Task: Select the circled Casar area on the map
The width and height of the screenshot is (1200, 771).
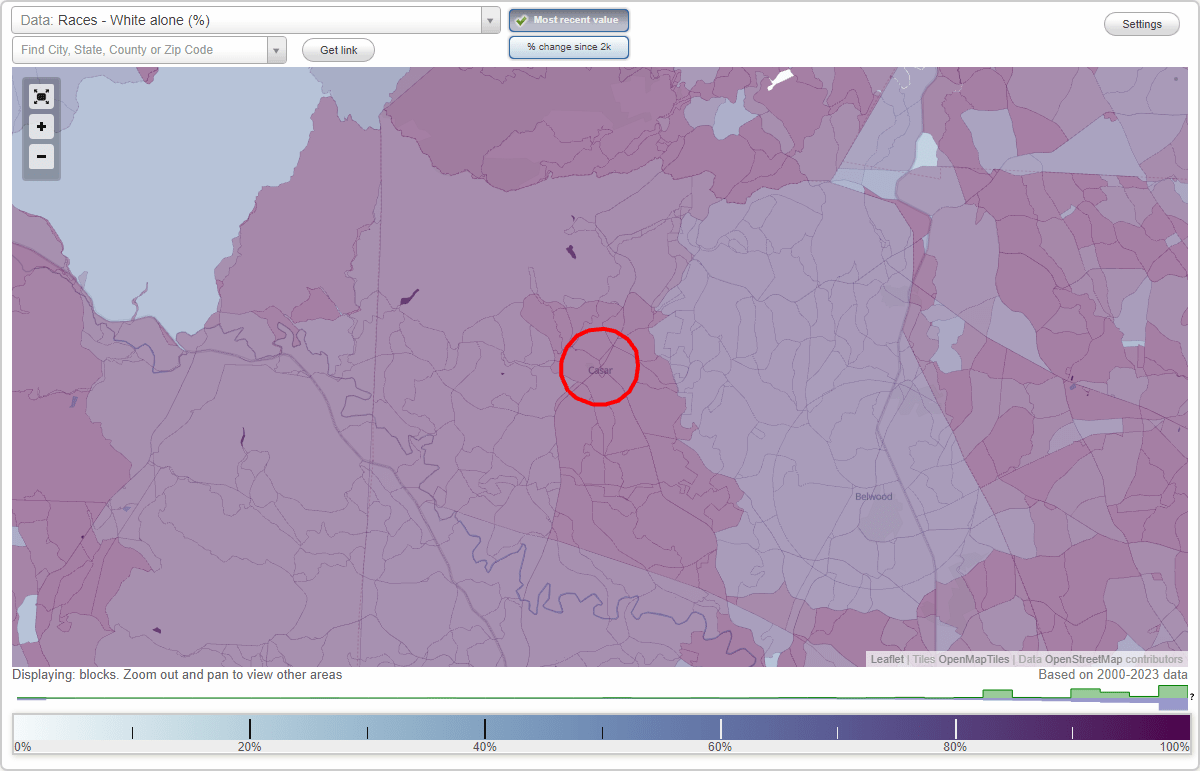Action: [599, 367]
